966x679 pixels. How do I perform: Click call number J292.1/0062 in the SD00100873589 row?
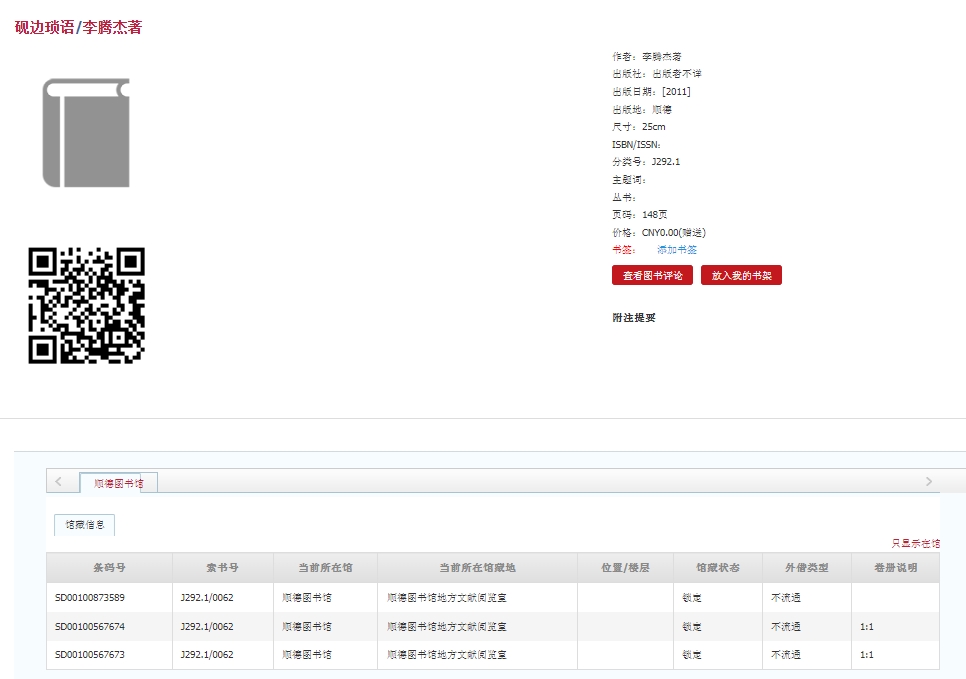206,598
